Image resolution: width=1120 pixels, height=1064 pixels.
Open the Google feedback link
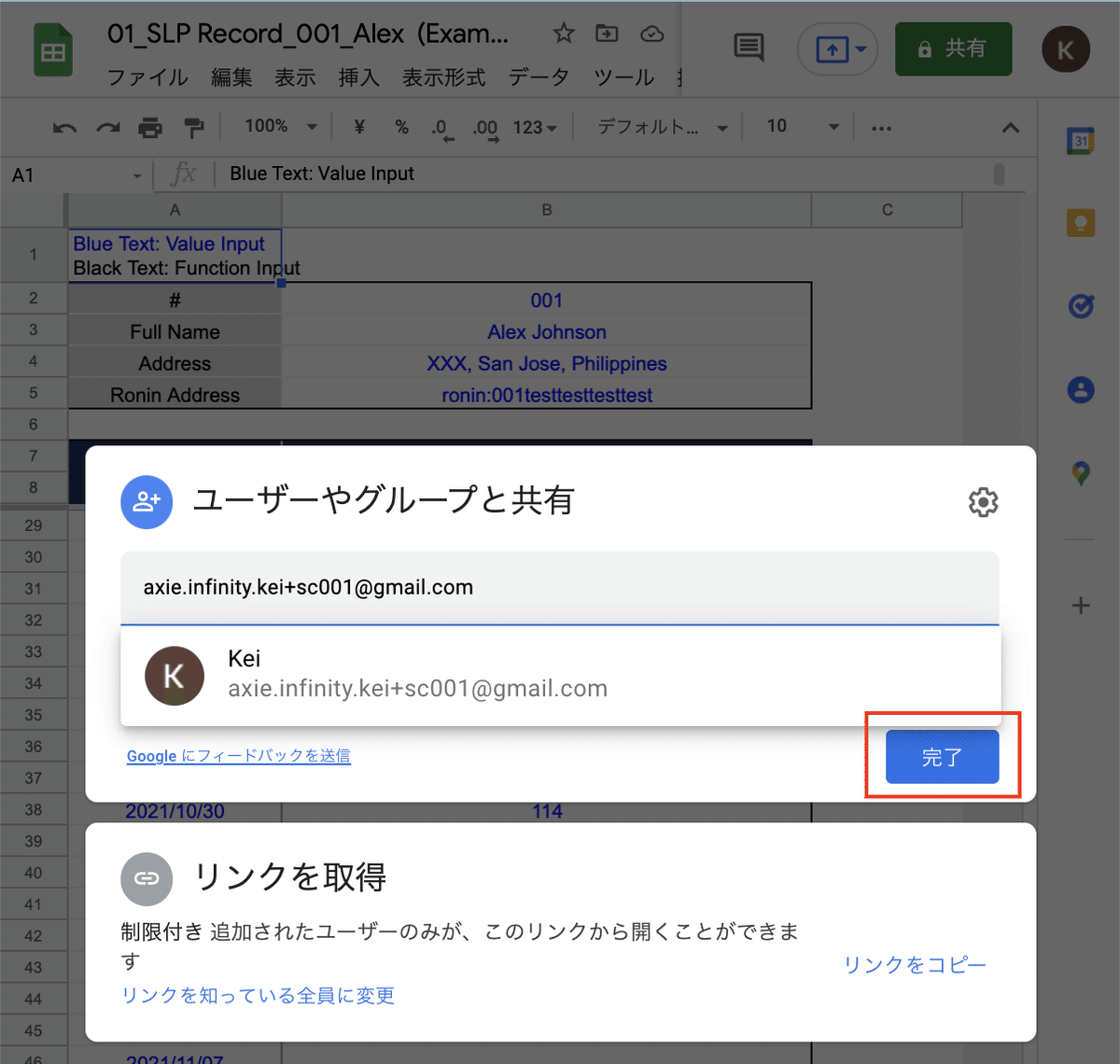pos(239,755)
